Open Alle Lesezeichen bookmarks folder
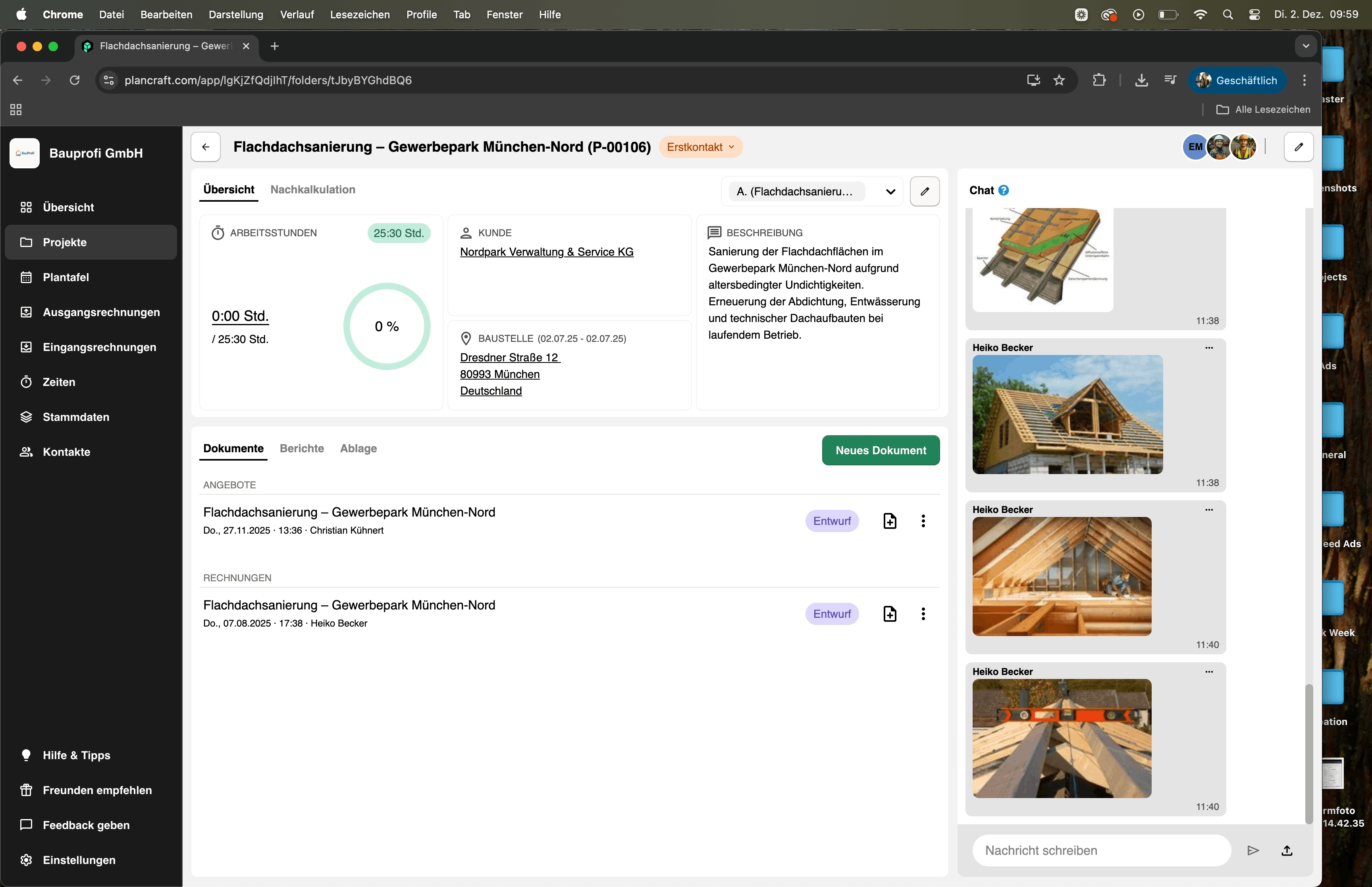This screenshot has width=1372, height=887. pos(1263,110)
